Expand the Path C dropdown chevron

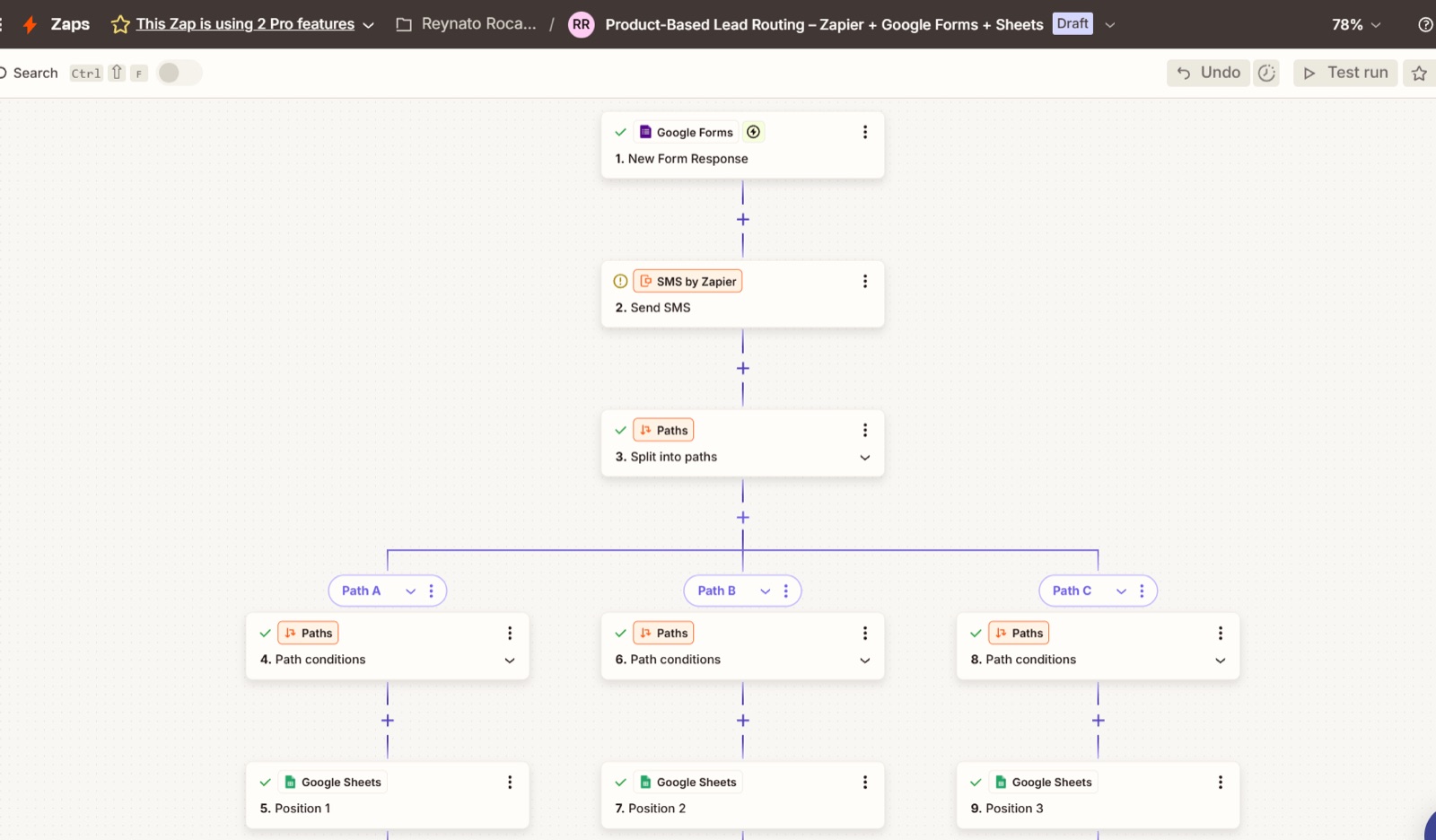[x=1121, y=591]
